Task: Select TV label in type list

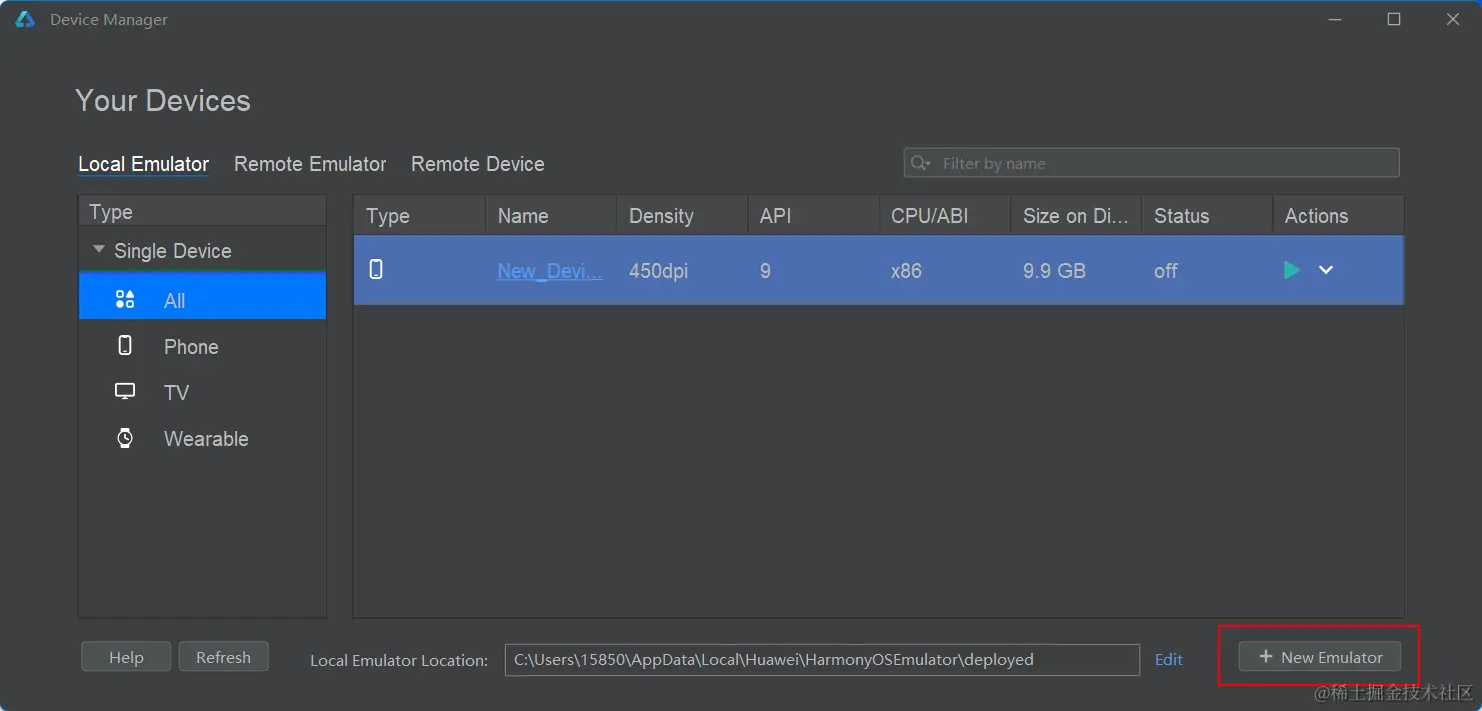Action: pyautogui.click(x=176, y=393)
